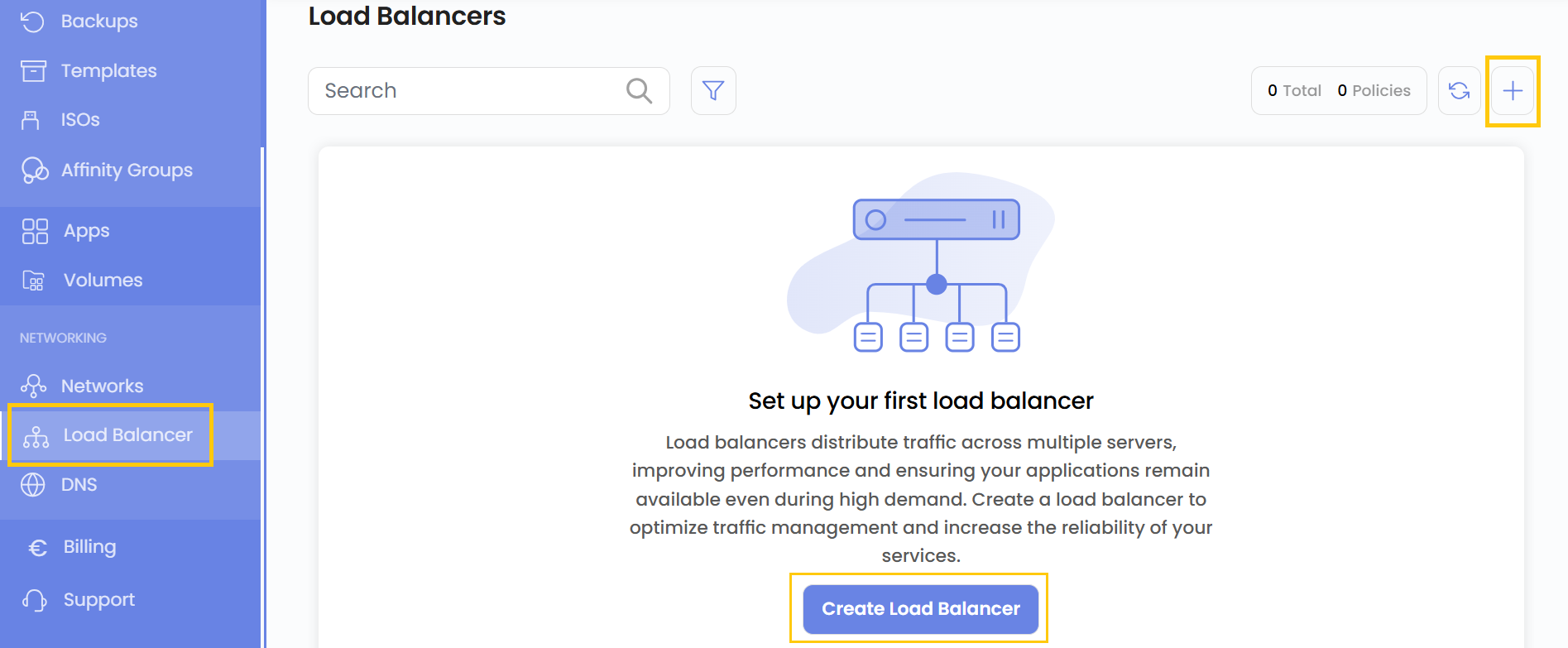The image size is (1568, 648).
Task: Click the DNS globe icon
Action: click(x=33, y=484)
